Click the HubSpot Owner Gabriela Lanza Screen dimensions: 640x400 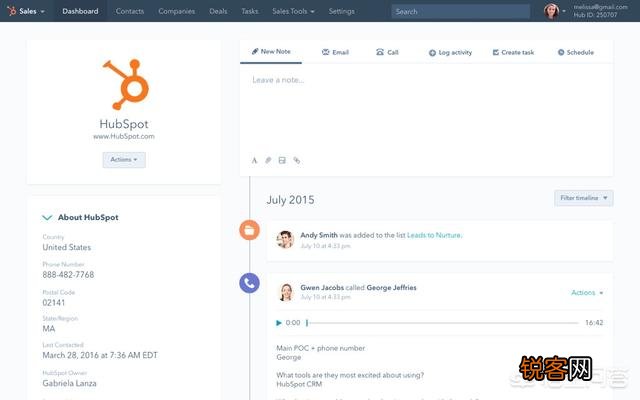[x=69, y=383]
